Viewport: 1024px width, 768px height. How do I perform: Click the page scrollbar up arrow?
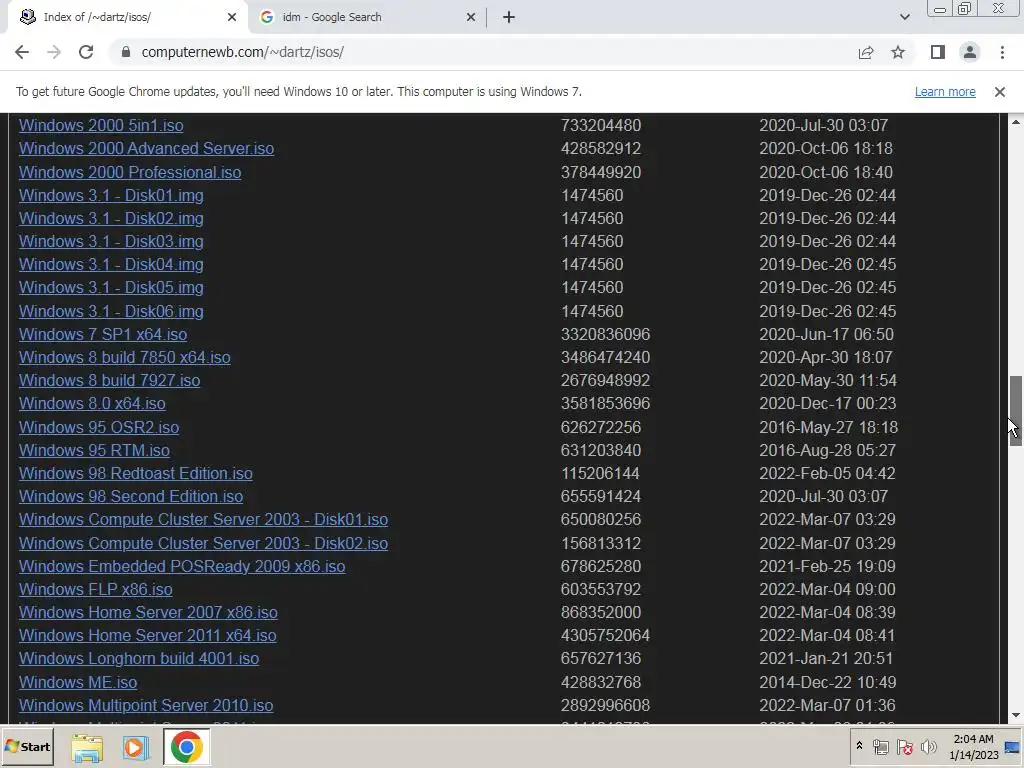pyautogui.click(x=1016, y=122)
